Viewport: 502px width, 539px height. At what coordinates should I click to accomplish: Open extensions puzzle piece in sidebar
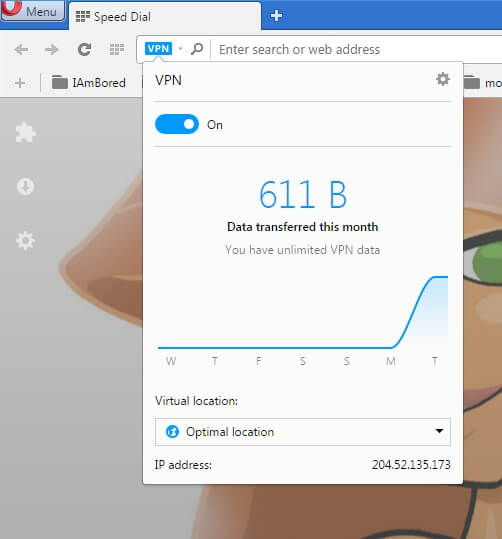click(25, 132)
